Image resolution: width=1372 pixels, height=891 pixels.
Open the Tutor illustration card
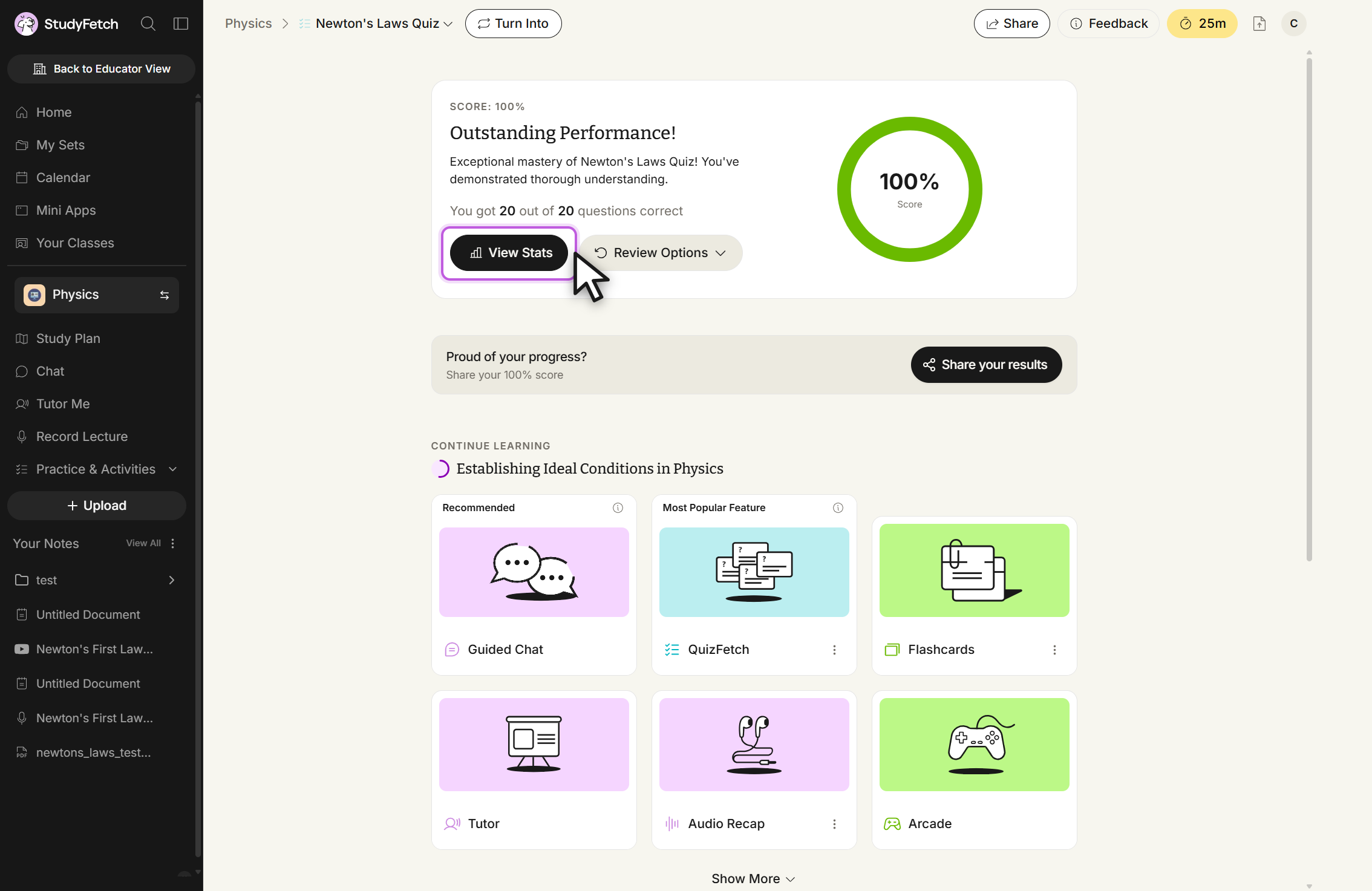(534, 745)
